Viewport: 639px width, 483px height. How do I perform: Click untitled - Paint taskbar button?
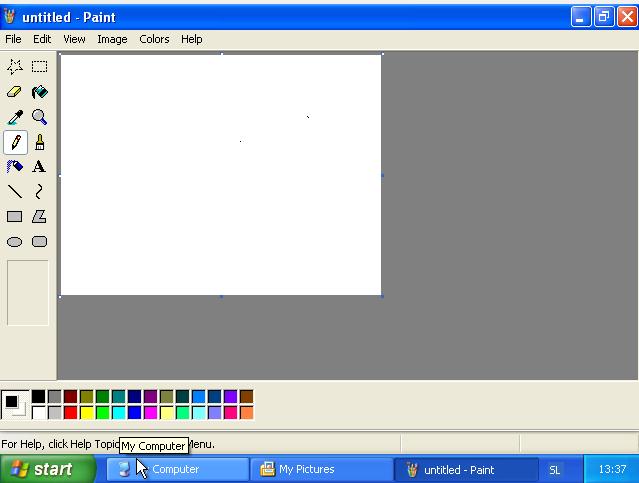[x=466, y=469]
